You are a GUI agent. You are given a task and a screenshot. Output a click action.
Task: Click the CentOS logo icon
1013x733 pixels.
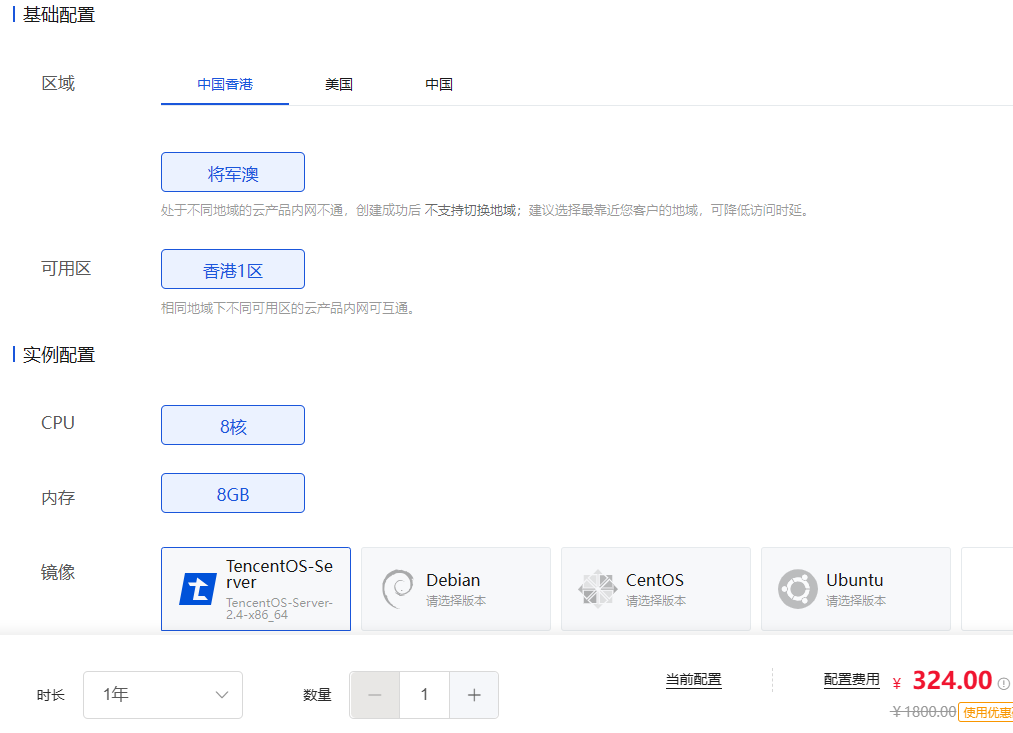598,588
